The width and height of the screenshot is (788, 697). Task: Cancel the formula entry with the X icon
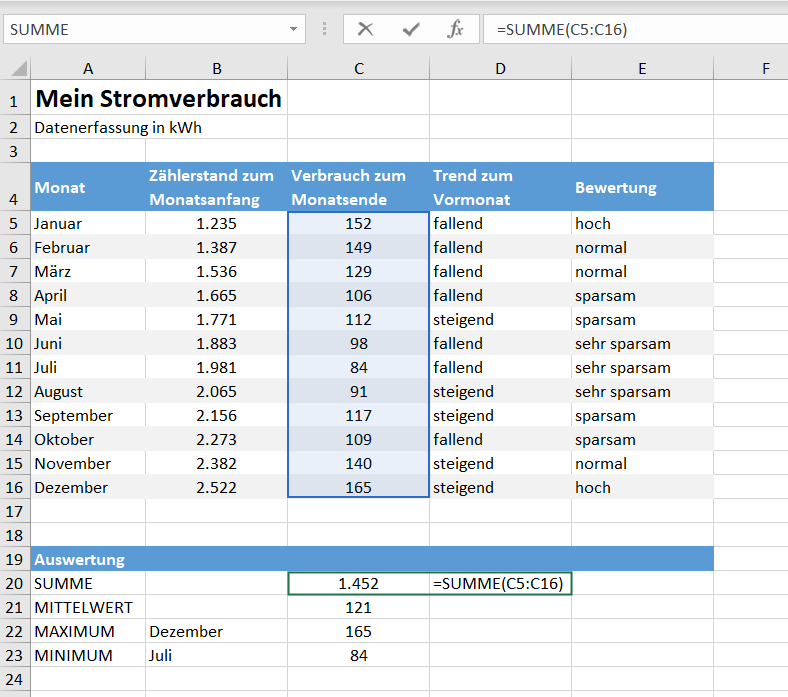point(365,29)
